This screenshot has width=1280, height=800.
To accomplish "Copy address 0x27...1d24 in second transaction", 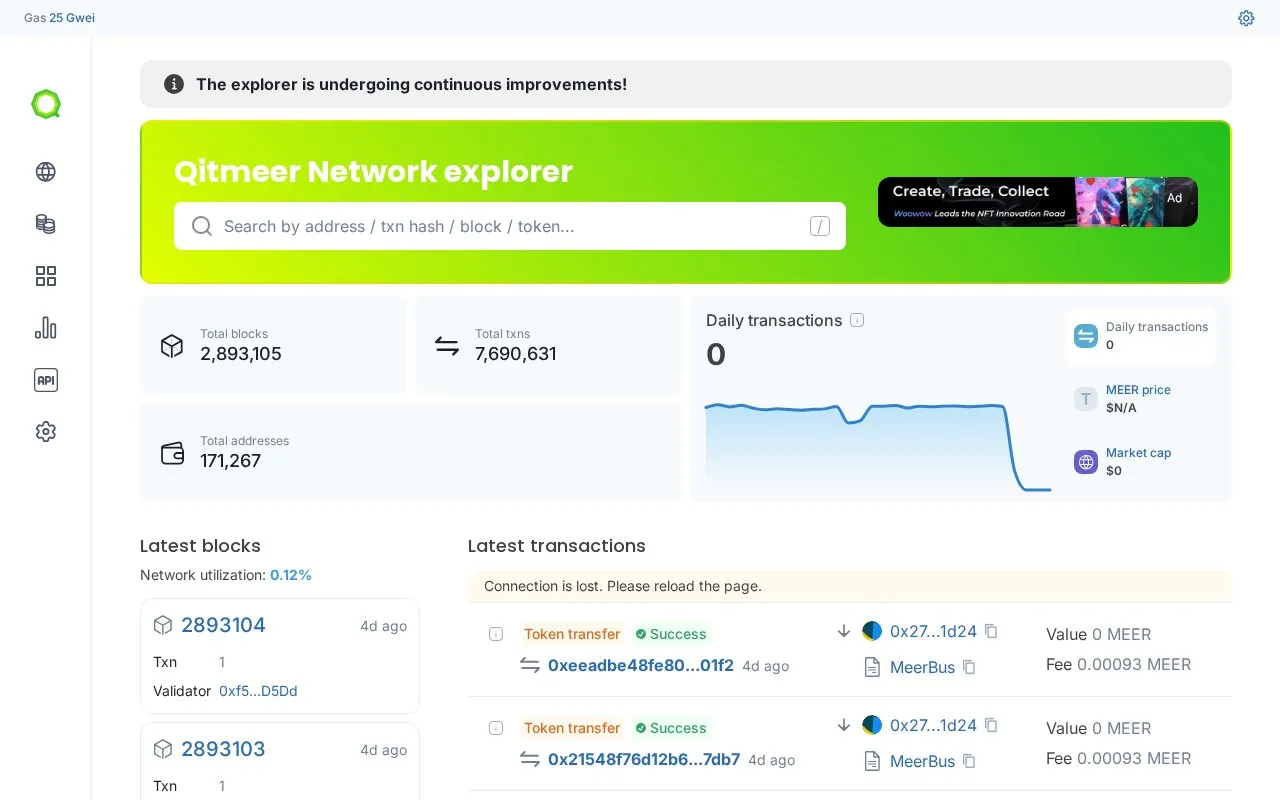I will coord(991,725).
